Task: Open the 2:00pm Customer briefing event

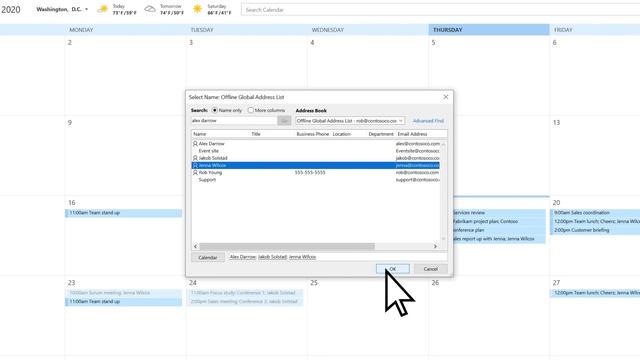Action: (x=595, y=230)
